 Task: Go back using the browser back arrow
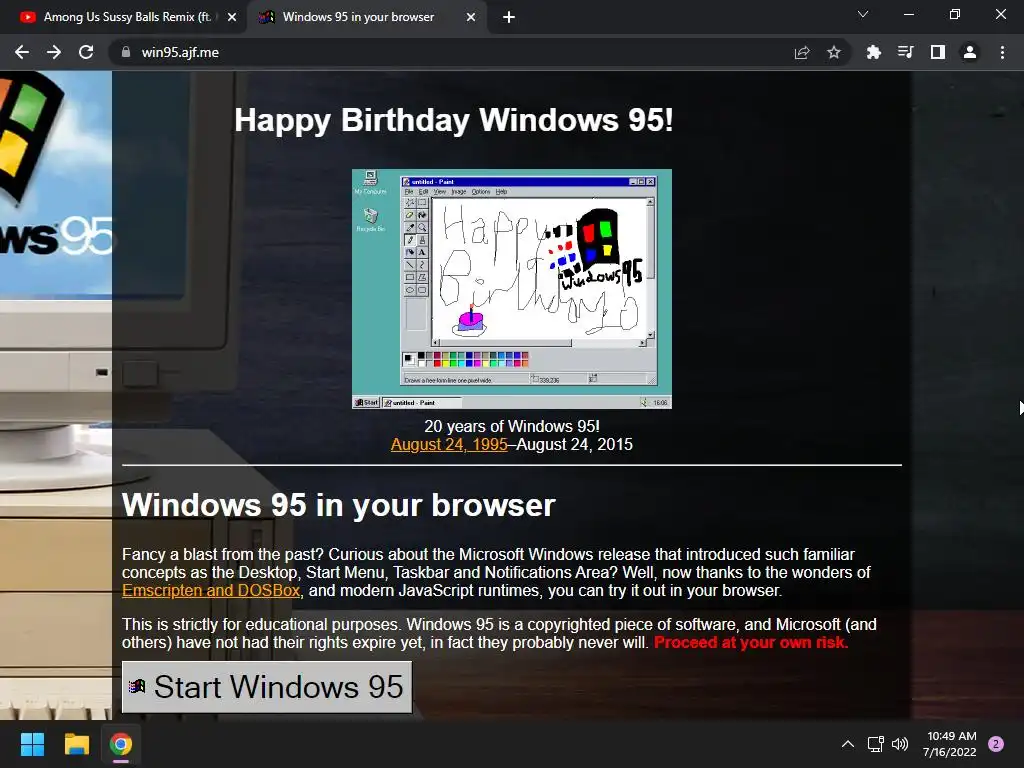click(22, 52)
